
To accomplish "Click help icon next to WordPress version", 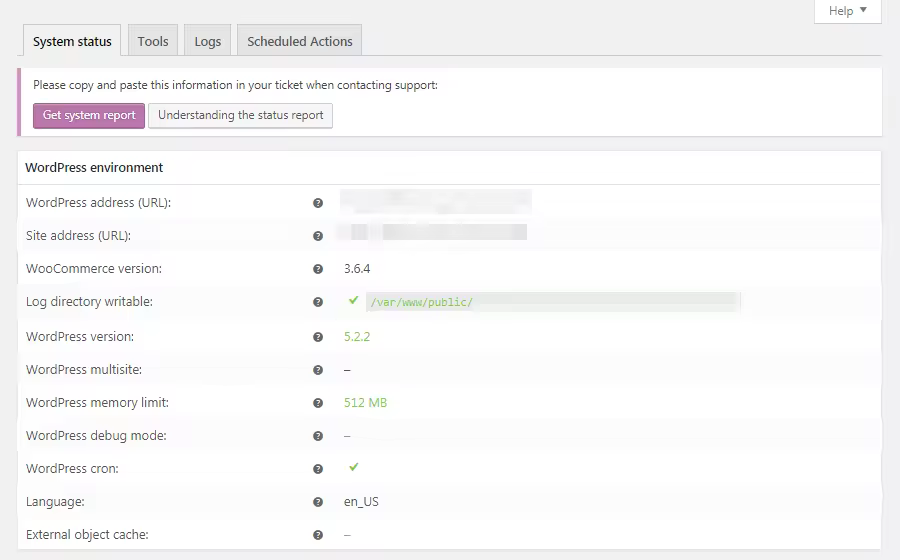I will 318,337.
